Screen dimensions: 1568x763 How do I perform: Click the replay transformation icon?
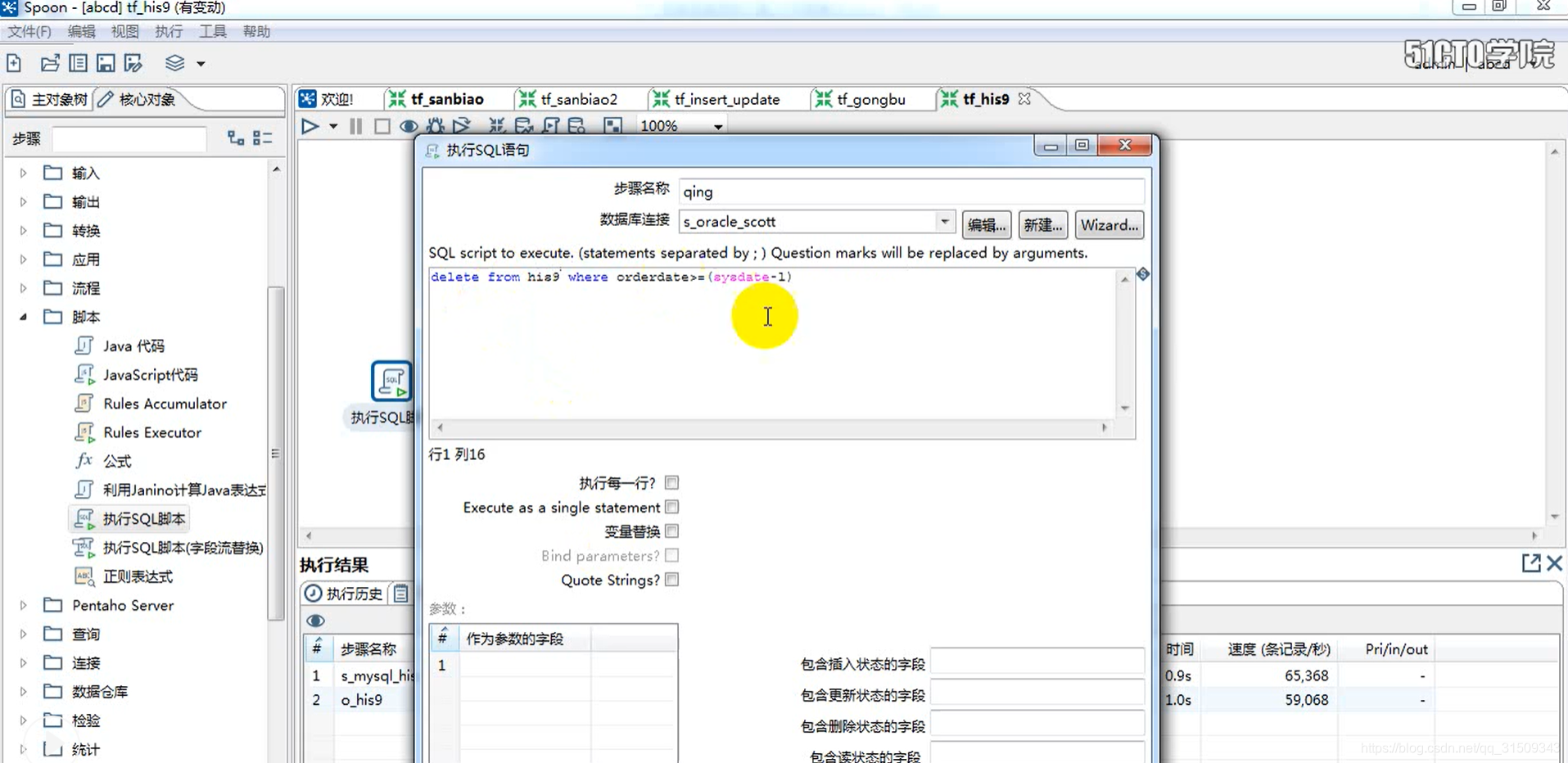coord(462,126)
